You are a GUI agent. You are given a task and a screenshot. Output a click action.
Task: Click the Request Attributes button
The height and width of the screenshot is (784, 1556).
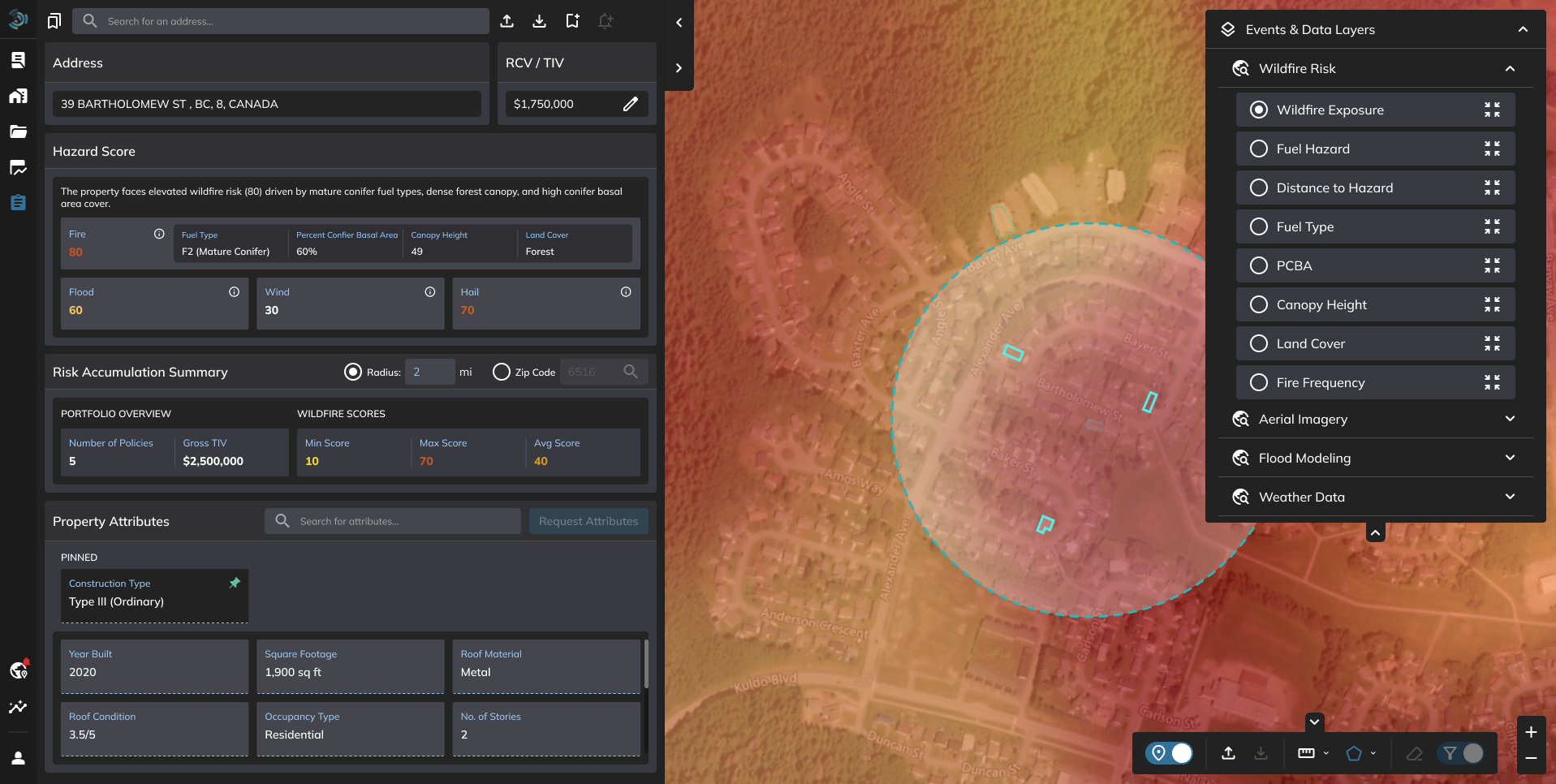coord(588,521)
